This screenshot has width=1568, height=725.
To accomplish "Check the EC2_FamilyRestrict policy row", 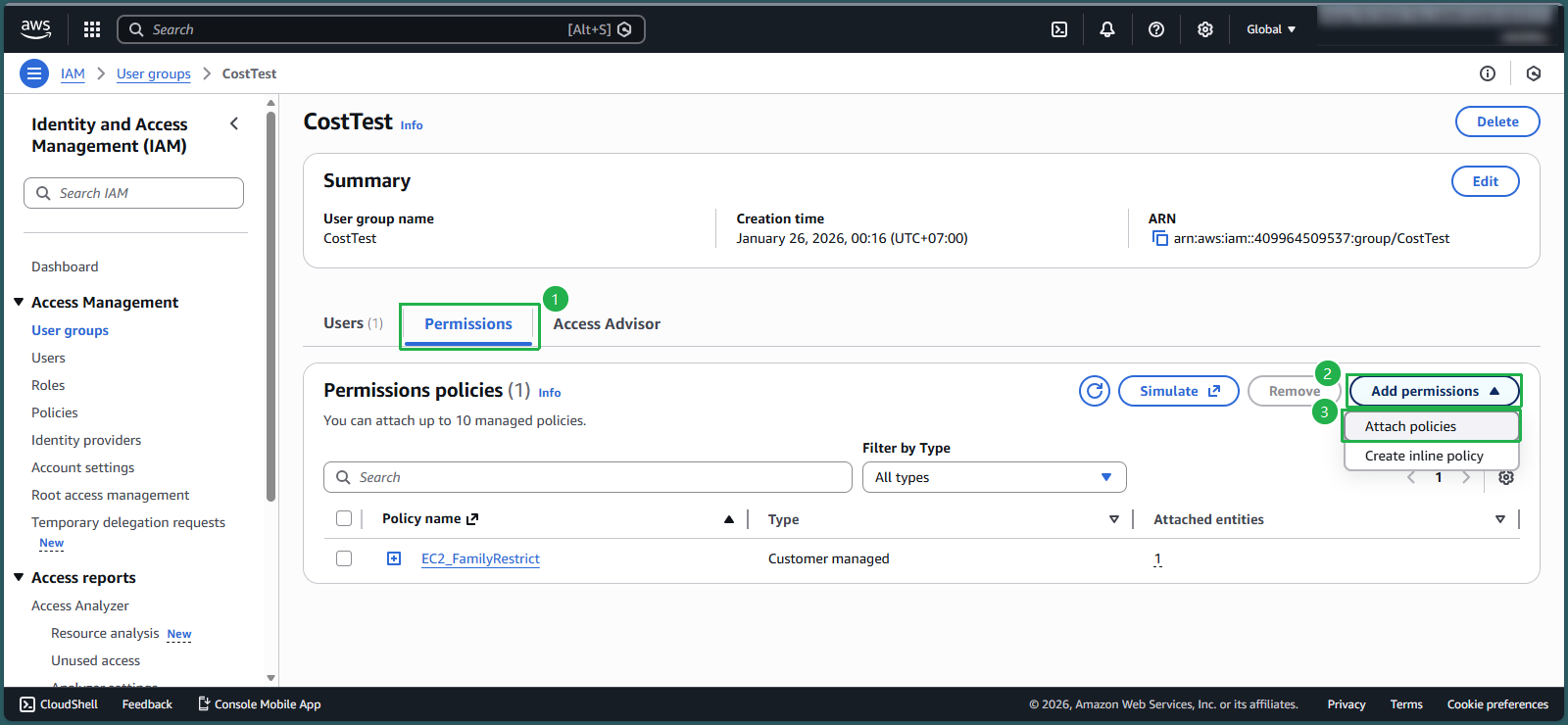I will [344, 558].
